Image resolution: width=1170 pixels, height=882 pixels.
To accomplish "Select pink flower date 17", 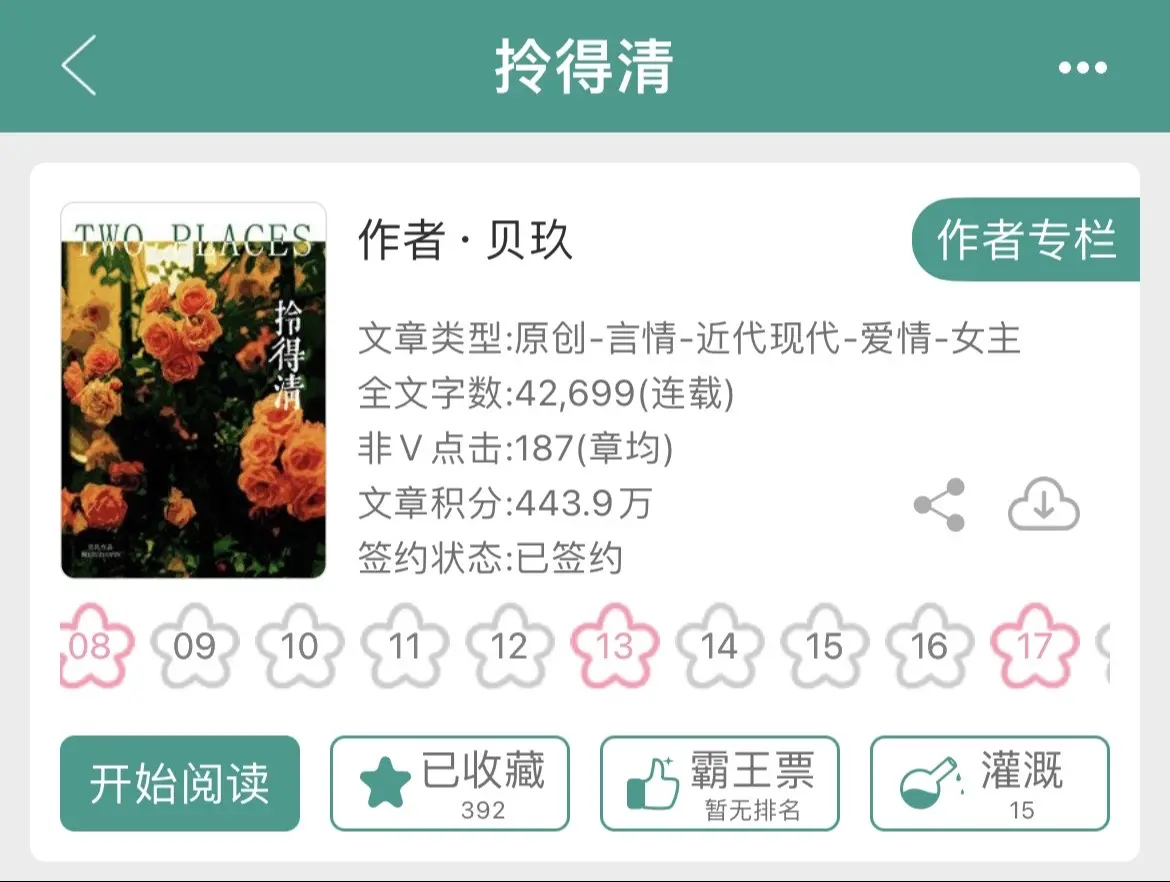I will click(1035, 645).
